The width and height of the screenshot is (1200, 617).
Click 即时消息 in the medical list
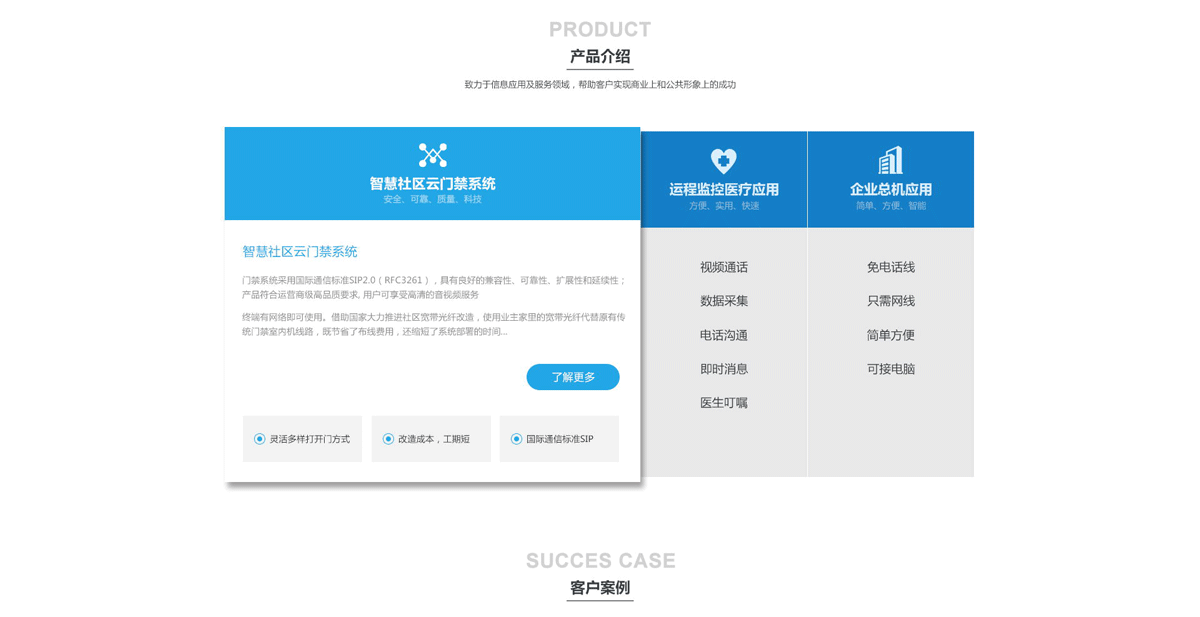[x=724, y=369]
